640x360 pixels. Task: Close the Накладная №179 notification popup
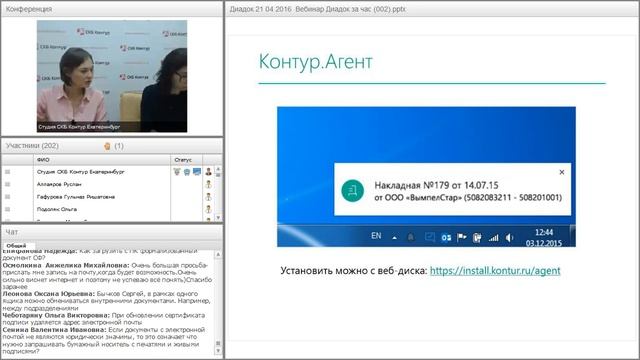[x=562, y=172]
